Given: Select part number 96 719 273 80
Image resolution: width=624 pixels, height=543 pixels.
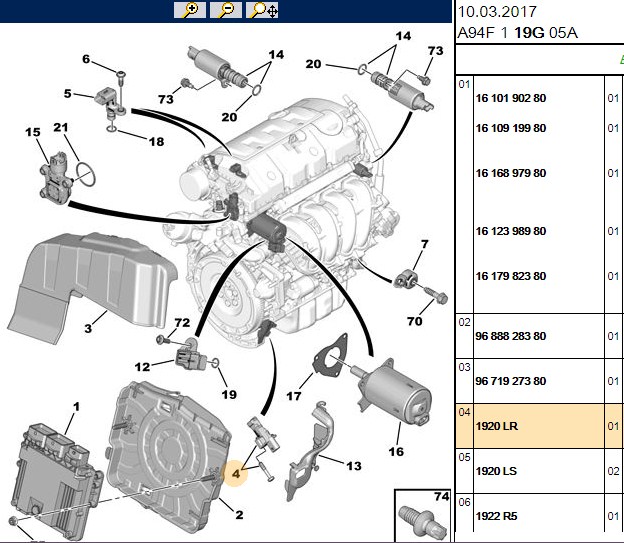Looking at the screenshot, I should 511,381.
